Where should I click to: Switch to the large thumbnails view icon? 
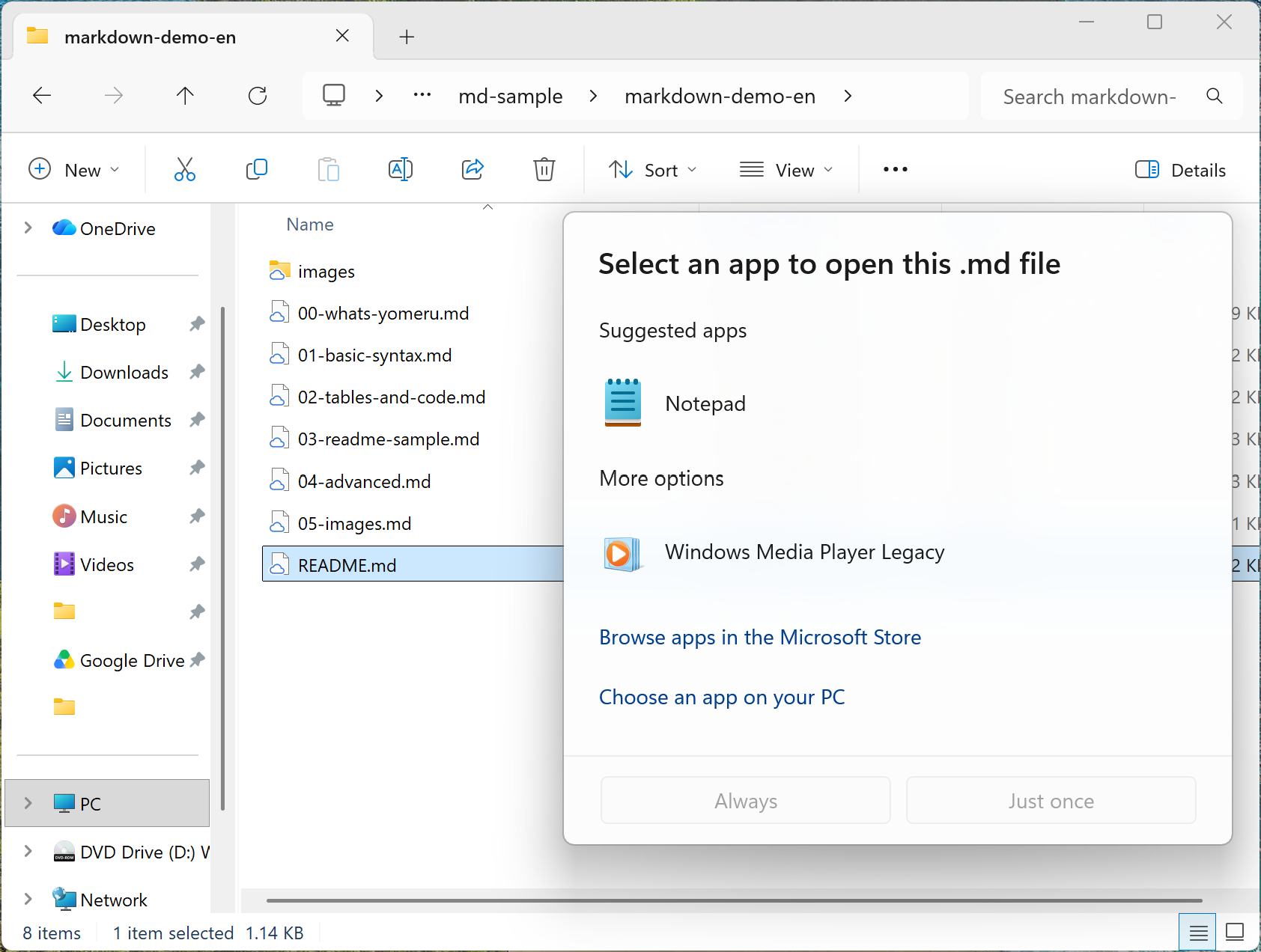click(x=1235, y=933)
